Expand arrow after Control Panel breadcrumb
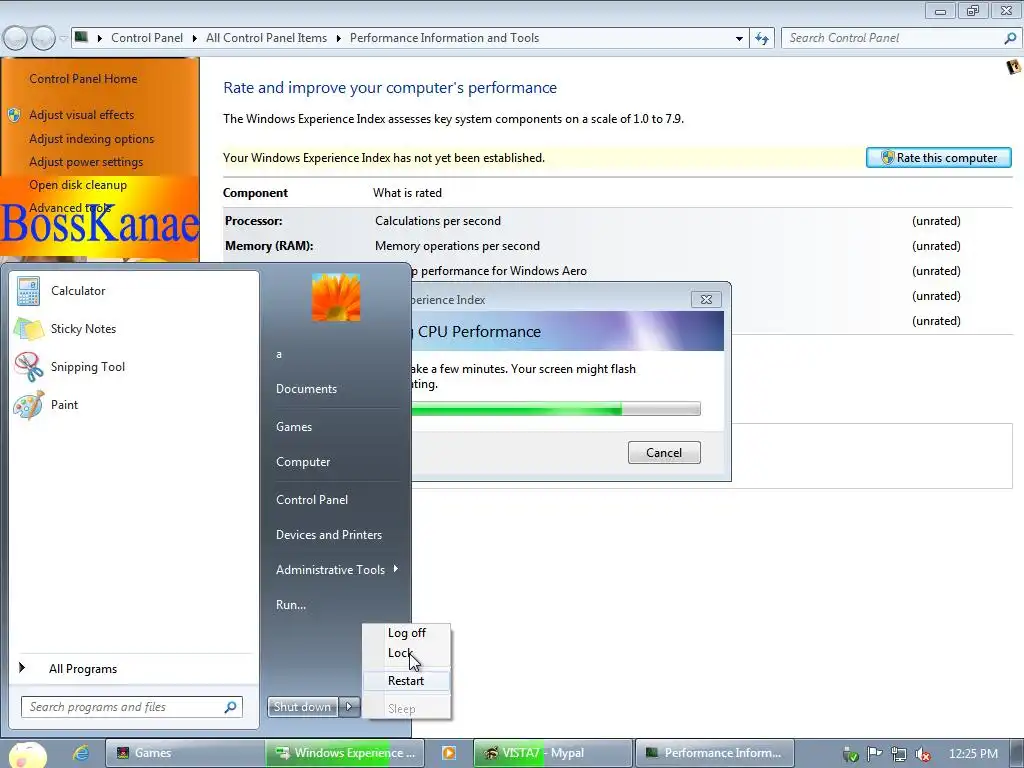 [195, 39]
